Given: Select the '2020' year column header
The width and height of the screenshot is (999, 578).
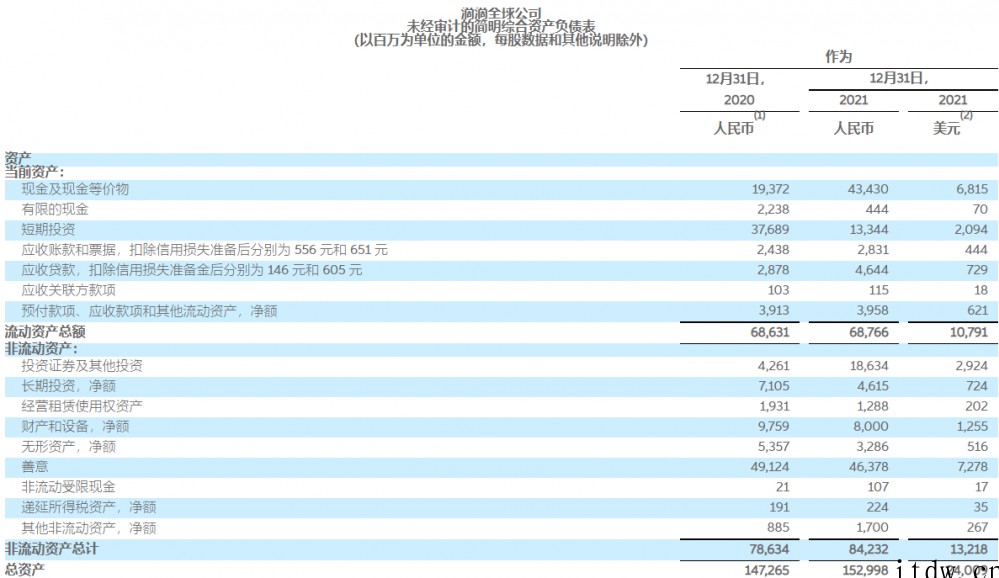Looking at the screenshot, I should pos(739,100).
